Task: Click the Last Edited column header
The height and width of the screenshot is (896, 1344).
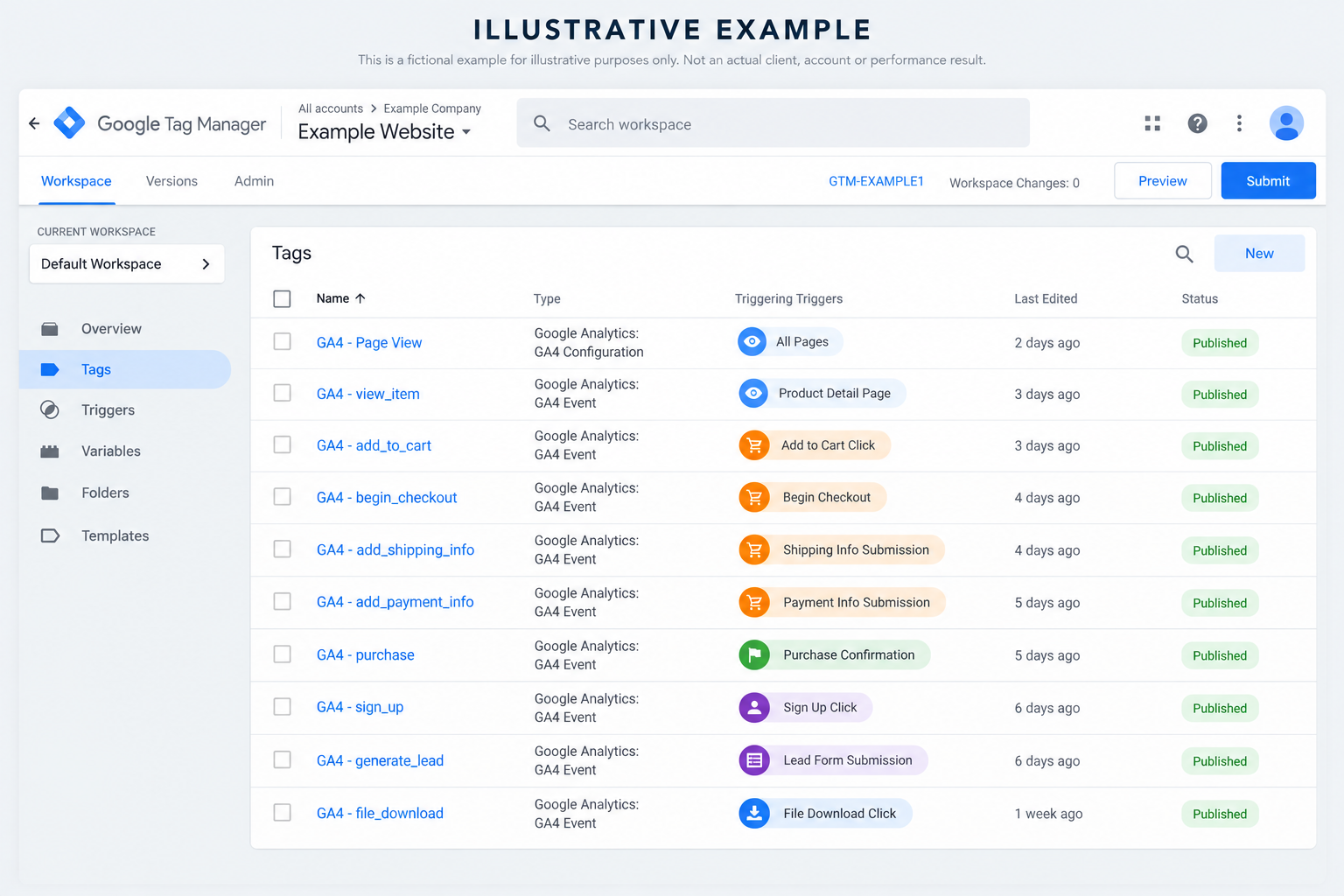Action: click(1046, 298)
